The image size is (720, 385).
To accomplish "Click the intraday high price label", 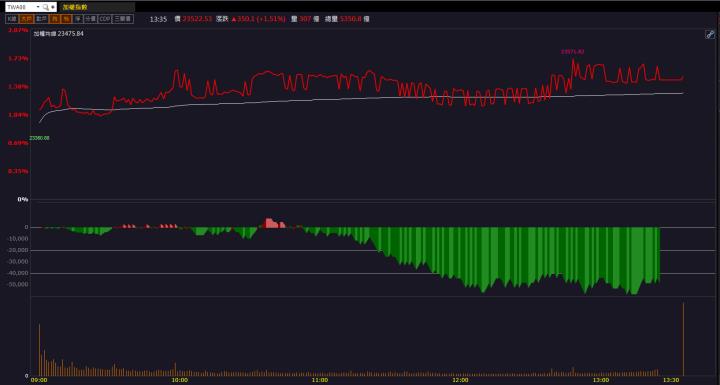I will tap(573, 51).
